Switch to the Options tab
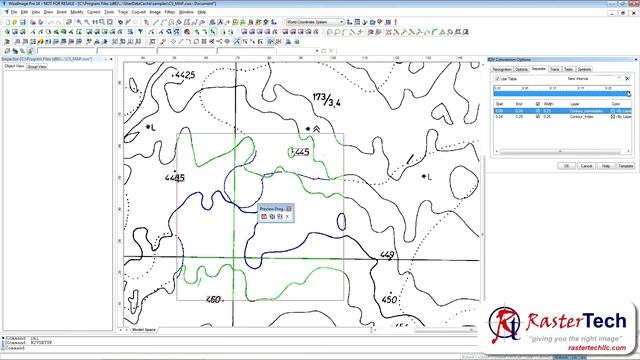This screenshot has height=360, width=640. (521, 69)
